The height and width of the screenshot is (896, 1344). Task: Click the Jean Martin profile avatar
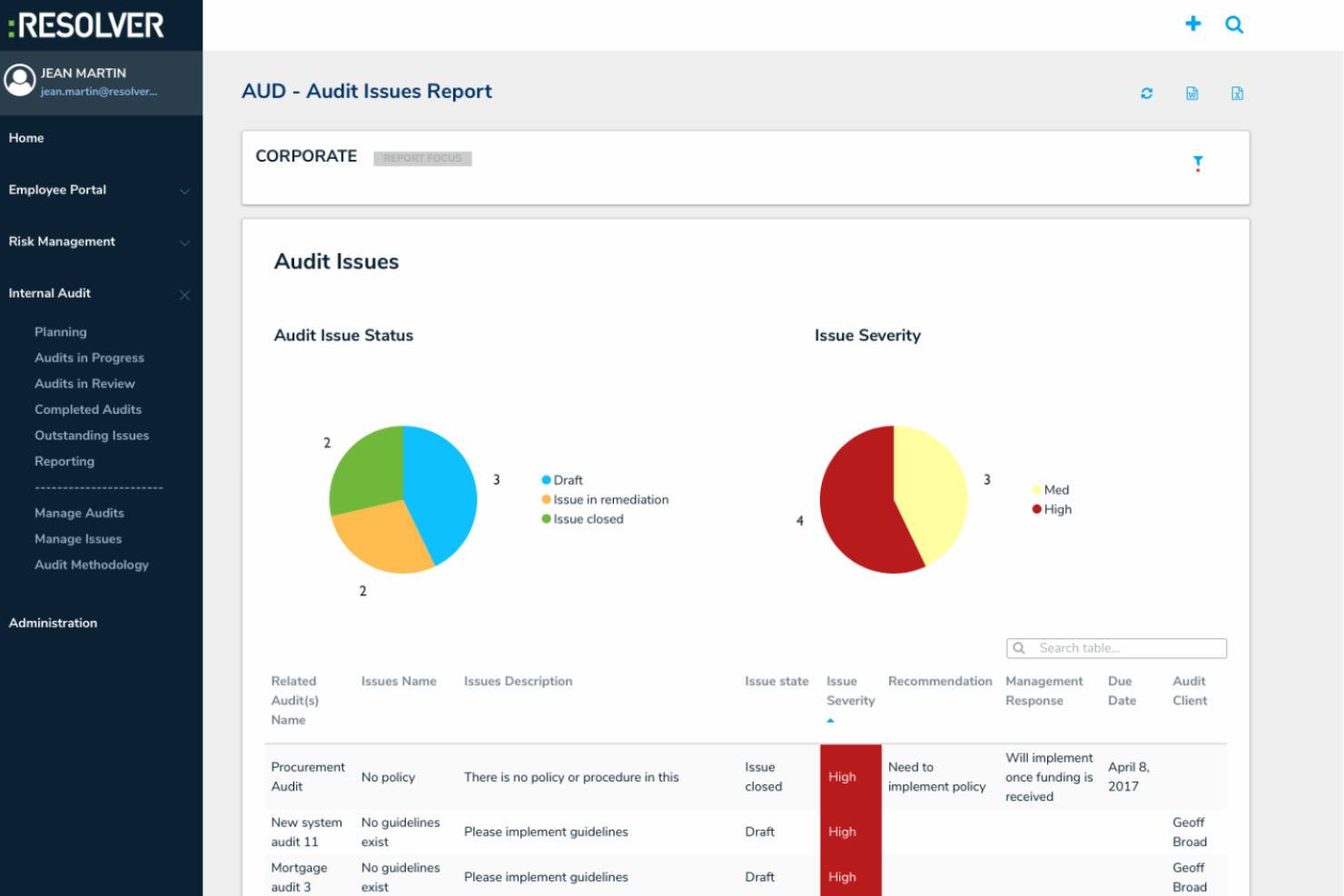[x=19, y=81]
